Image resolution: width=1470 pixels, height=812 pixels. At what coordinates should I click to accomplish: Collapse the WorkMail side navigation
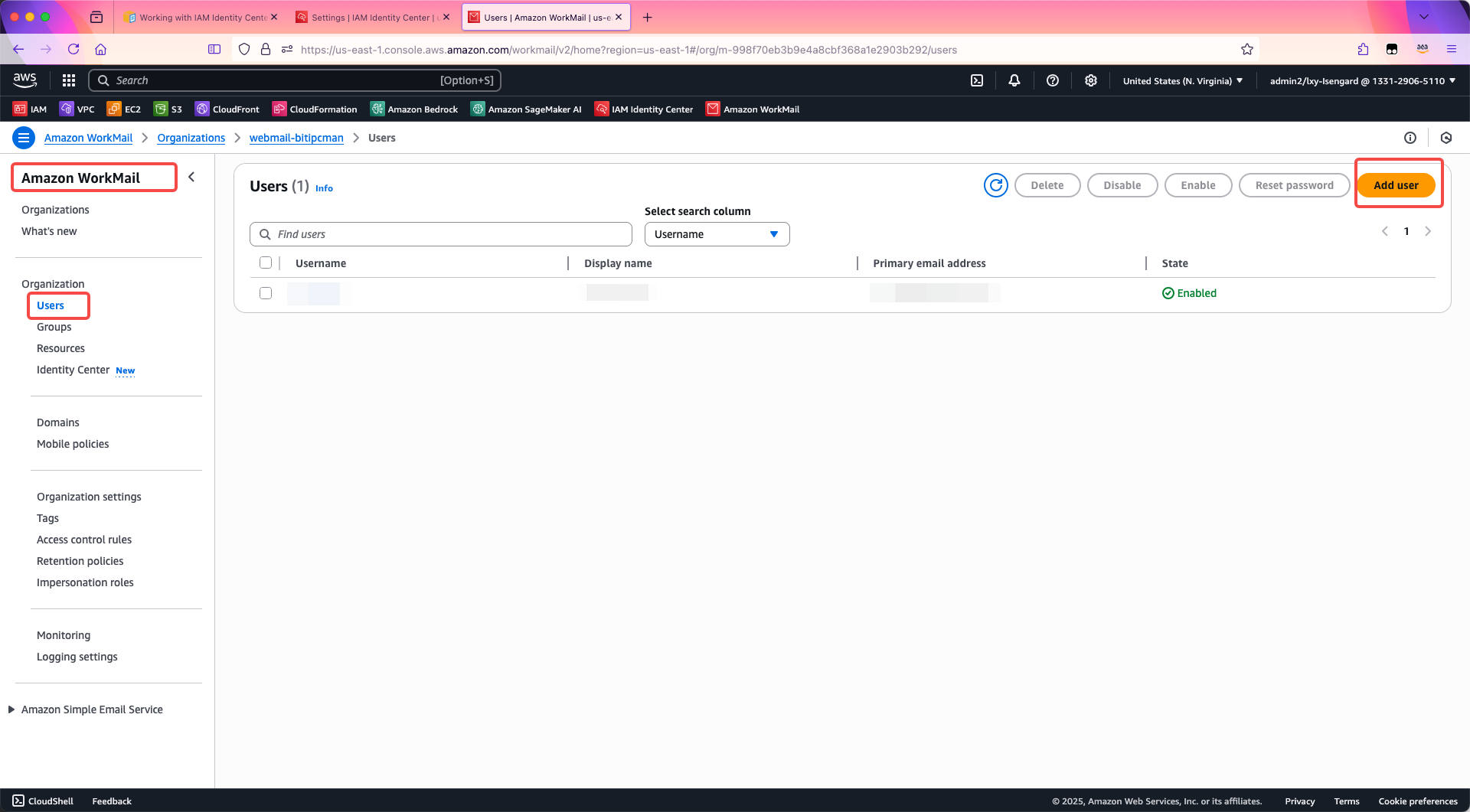point(191,177)
